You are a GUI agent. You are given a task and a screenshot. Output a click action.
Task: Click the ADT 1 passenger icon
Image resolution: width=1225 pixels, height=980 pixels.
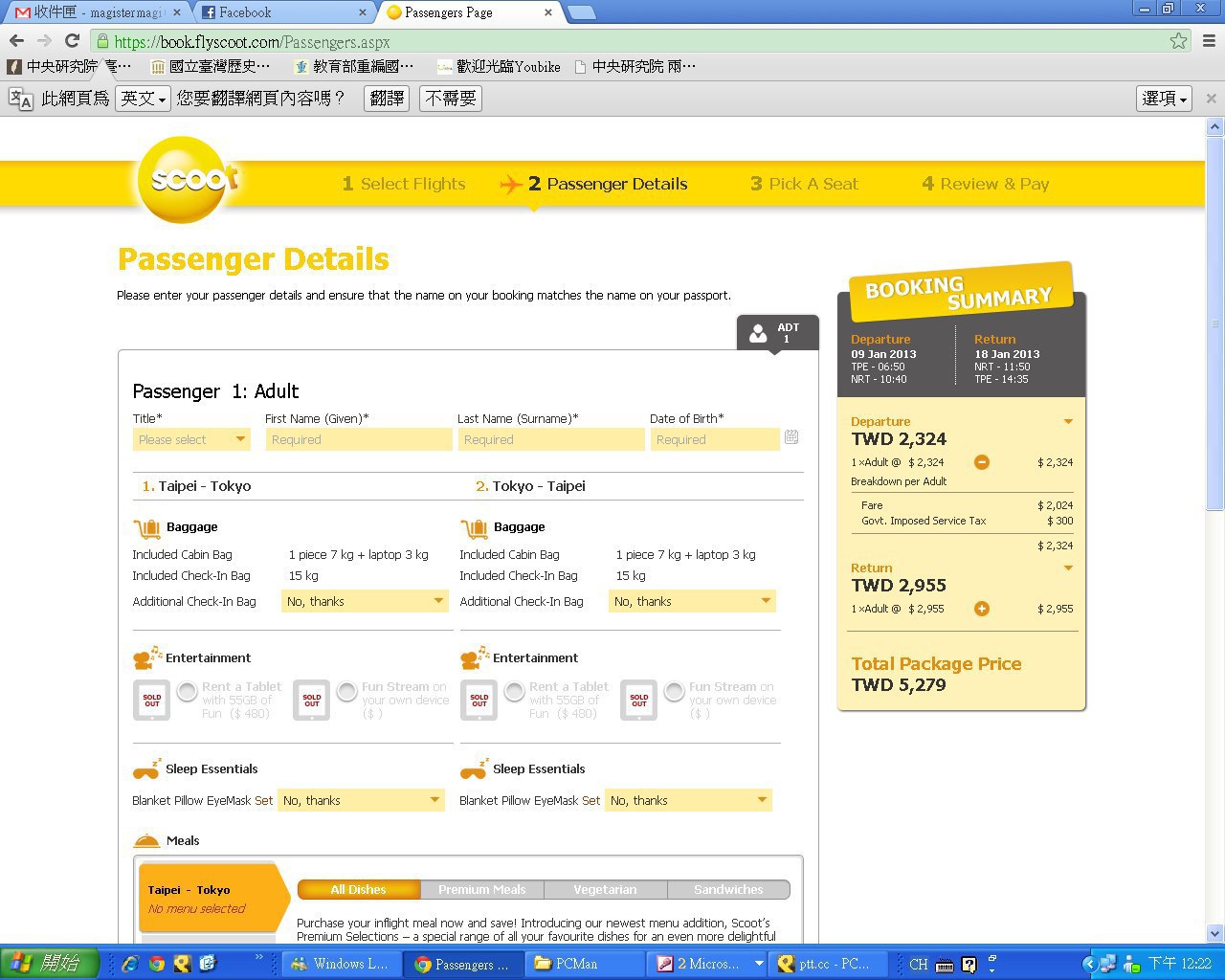[777, 332]
